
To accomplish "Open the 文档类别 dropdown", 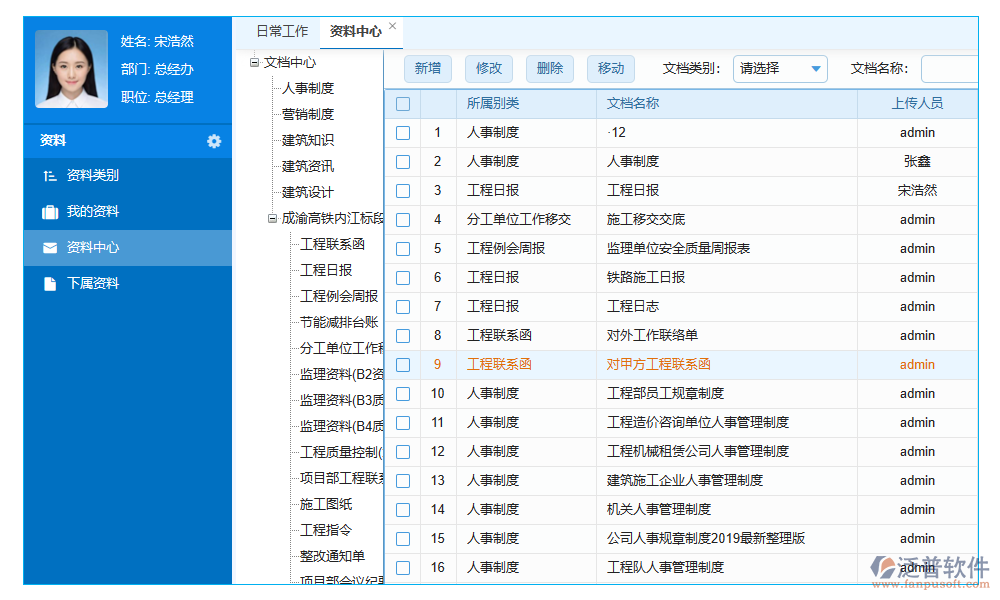I will click(780, 68).
